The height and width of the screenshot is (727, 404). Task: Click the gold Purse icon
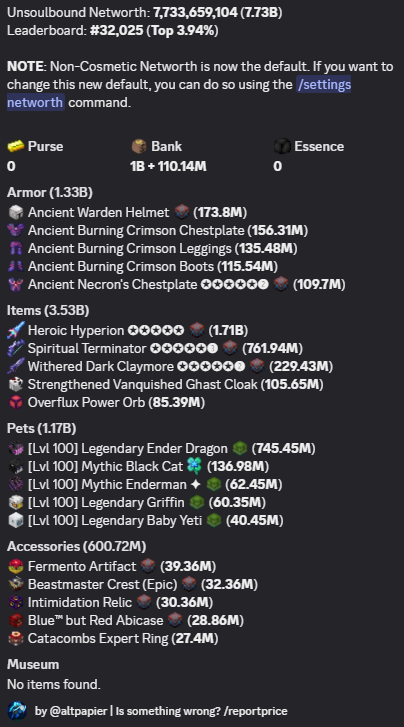16,146
